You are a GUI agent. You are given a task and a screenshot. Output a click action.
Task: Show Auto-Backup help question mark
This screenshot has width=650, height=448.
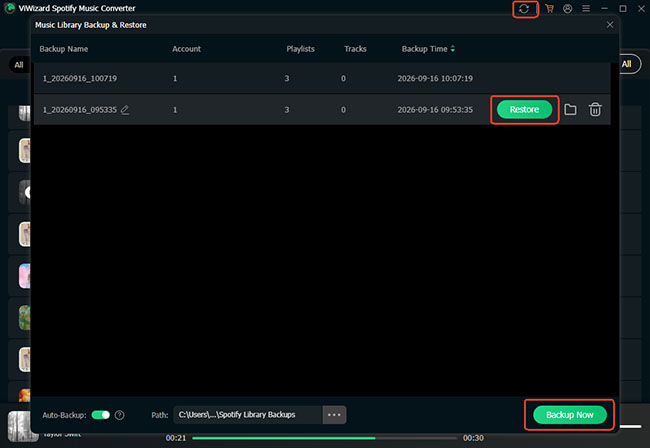[119, 415]
